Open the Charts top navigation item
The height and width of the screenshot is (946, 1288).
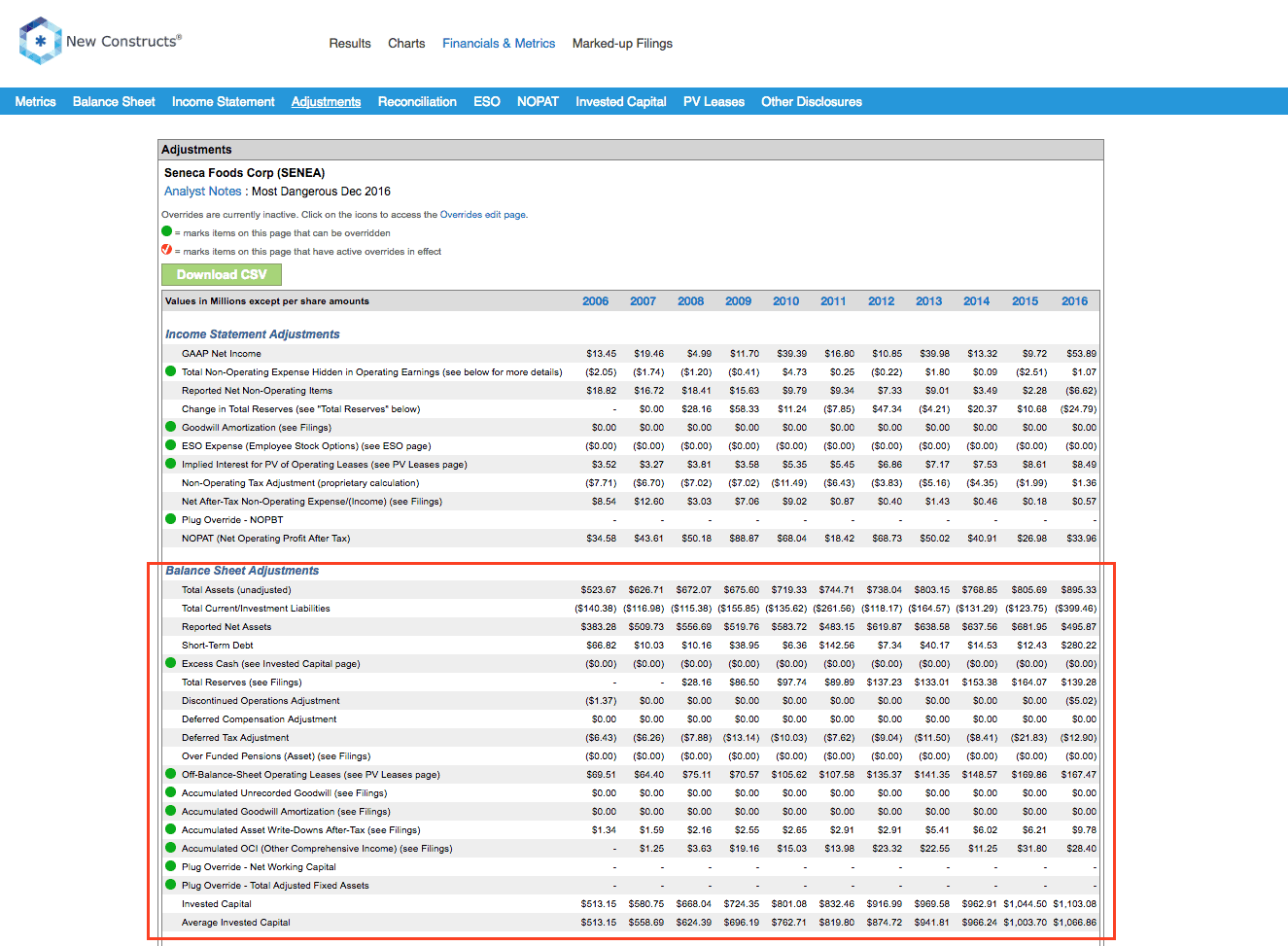point(406,44)
